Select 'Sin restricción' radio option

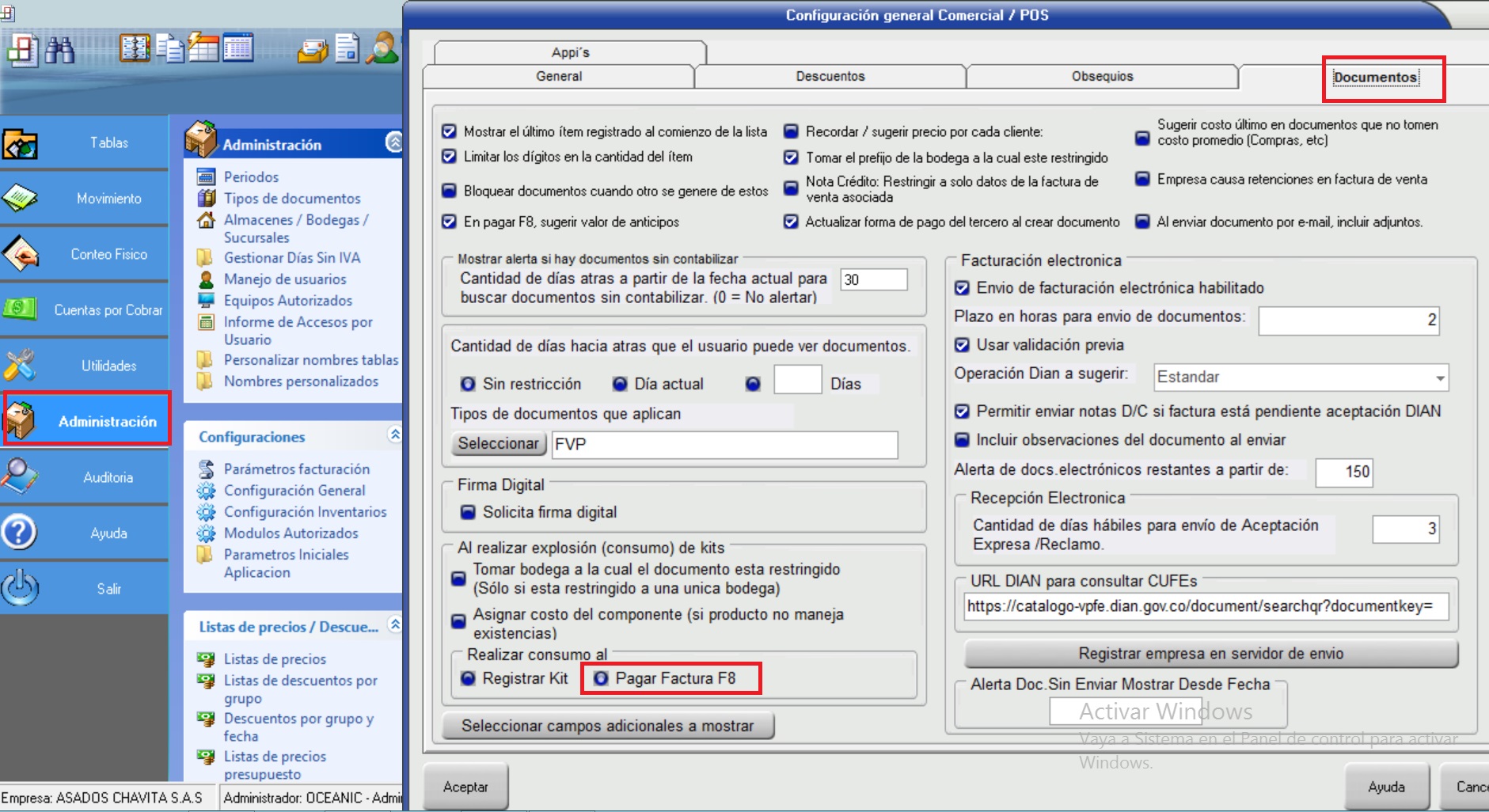coord(468,384)
